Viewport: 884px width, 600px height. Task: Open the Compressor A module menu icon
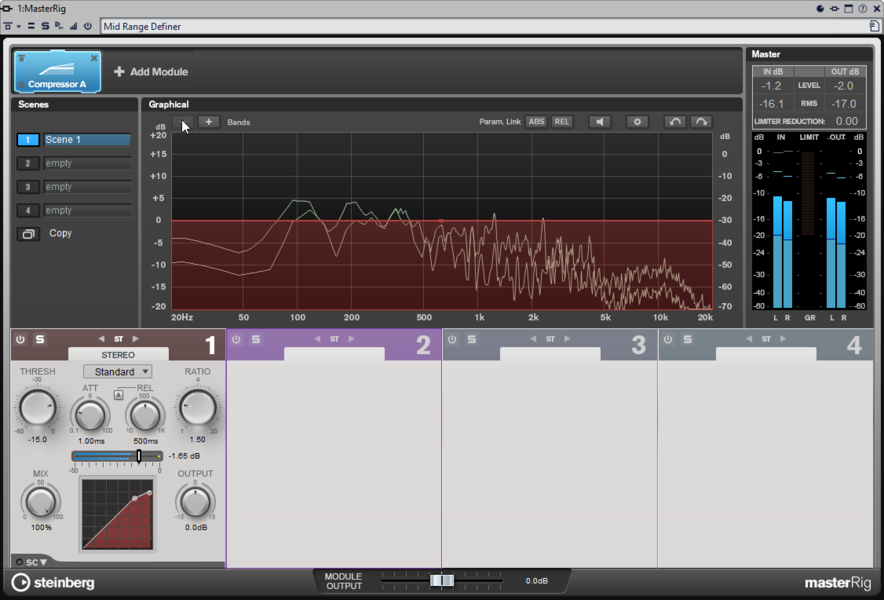click(x=21, y=58)
